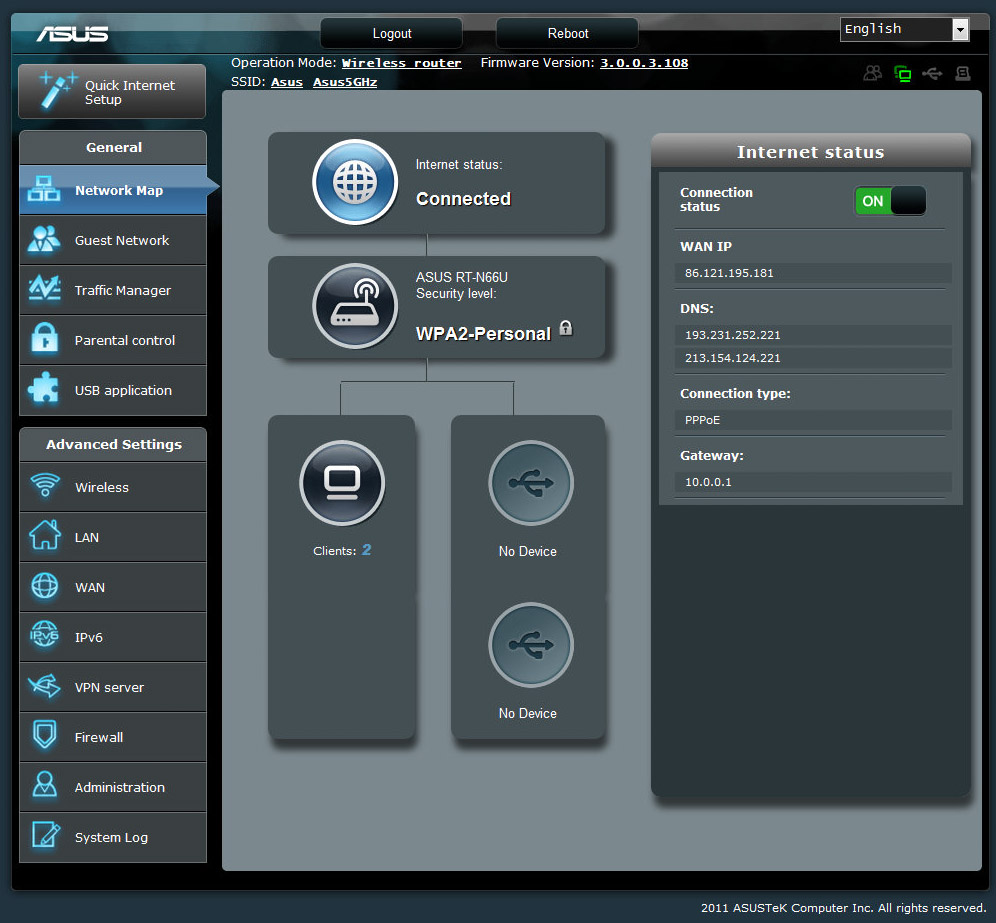Open LAN advanced settings
Viewport: 996px width, 923px height.
coord(113,537)
